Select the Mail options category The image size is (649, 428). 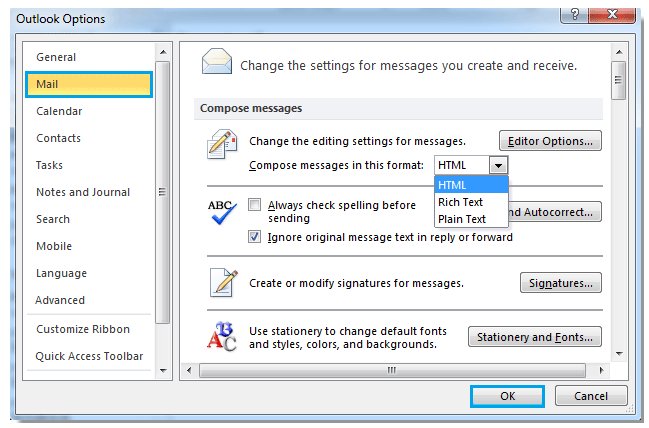point(89,84)
